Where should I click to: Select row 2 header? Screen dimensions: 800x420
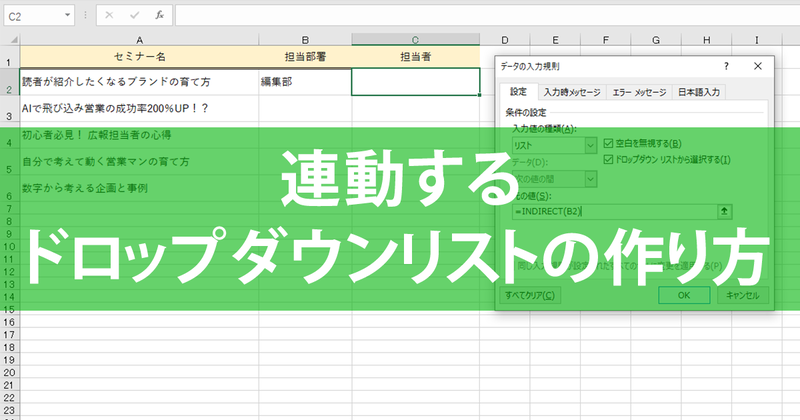(10, 82)
